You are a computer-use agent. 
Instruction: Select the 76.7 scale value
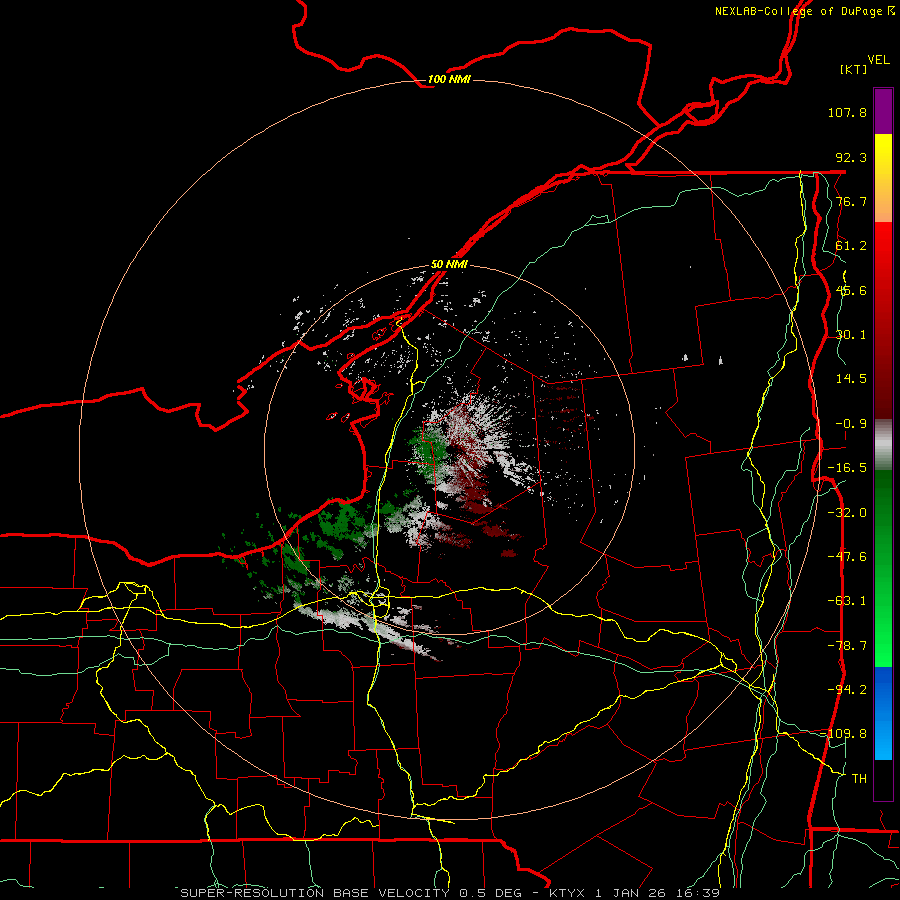(851, 201)
